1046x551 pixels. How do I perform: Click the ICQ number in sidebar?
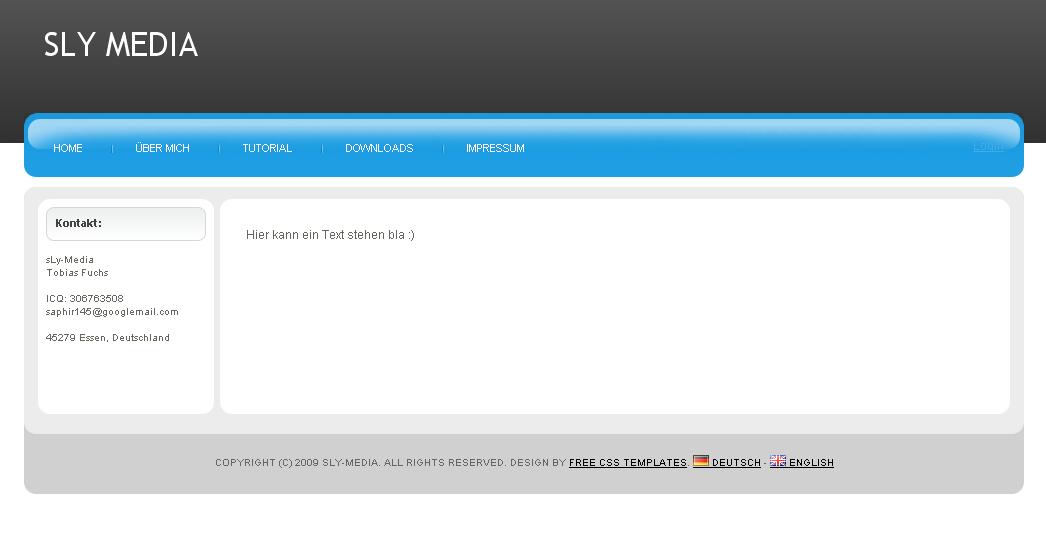pyautogui.click(x=85, y=298)
